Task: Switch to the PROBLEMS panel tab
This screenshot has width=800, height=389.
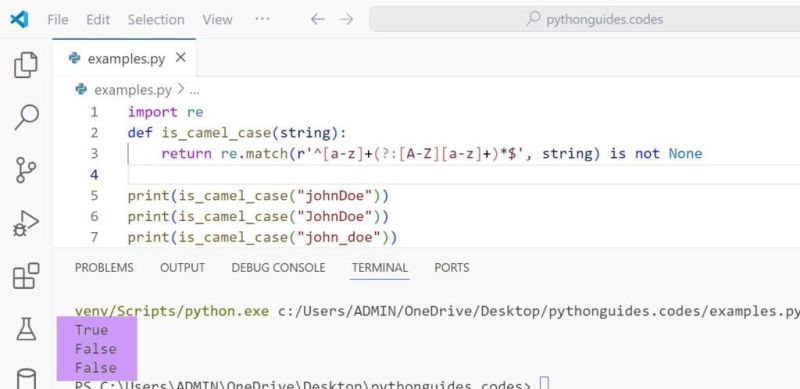Action: 104,268
